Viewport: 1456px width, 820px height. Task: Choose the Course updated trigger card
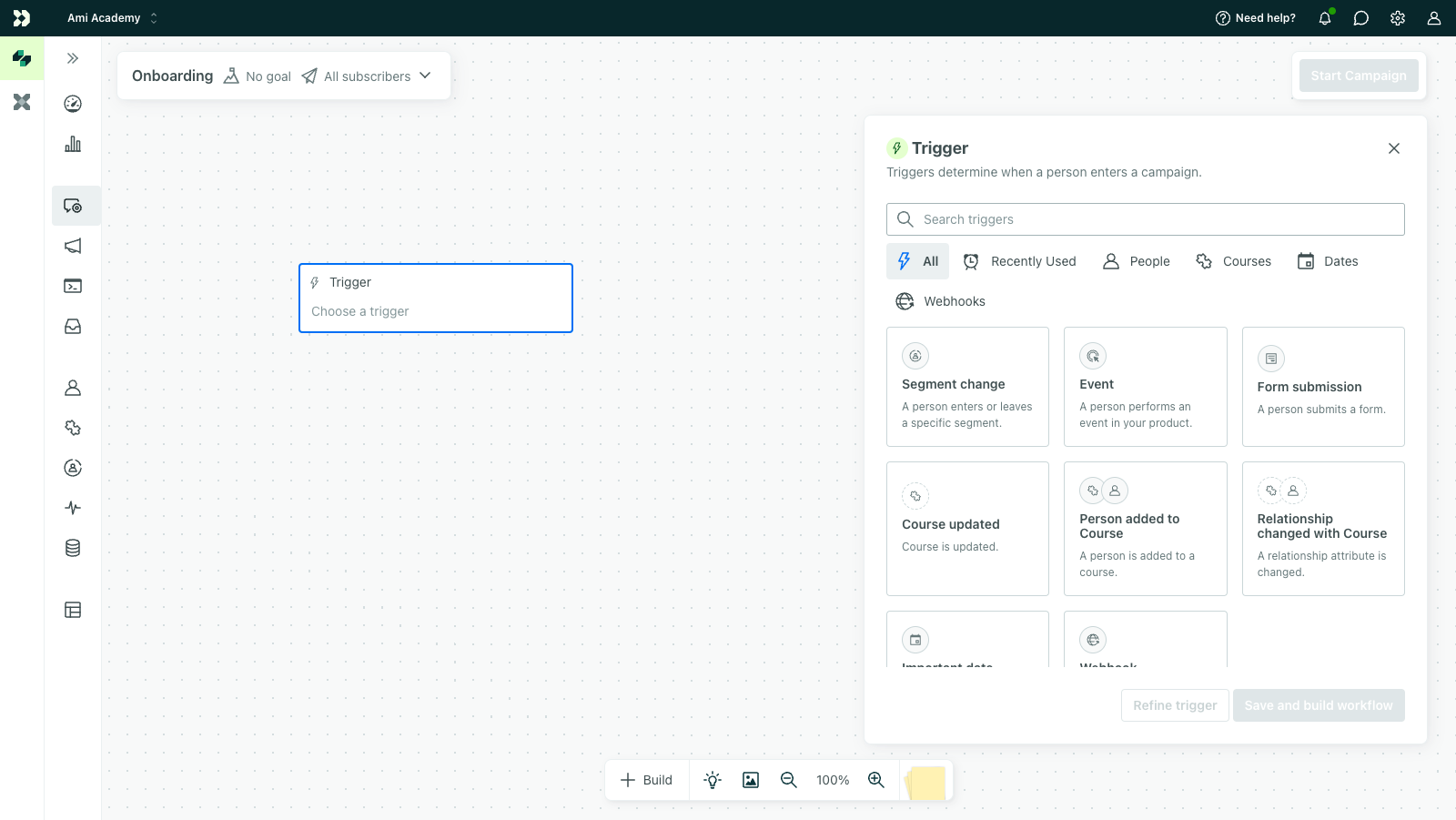(x=968, y=529)
